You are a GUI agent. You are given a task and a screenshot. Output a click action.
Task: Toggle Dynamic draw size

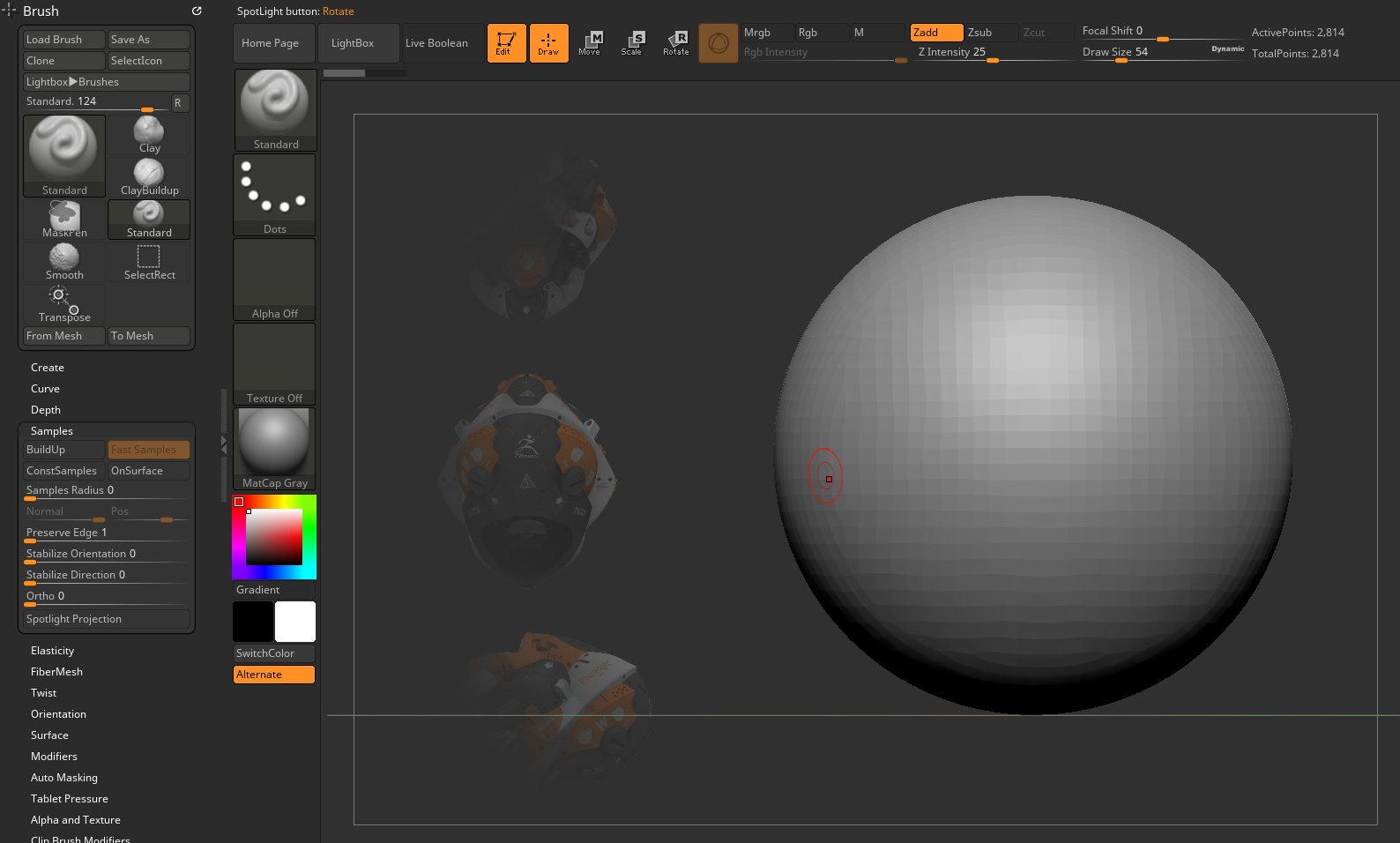tap(1227, 48)
